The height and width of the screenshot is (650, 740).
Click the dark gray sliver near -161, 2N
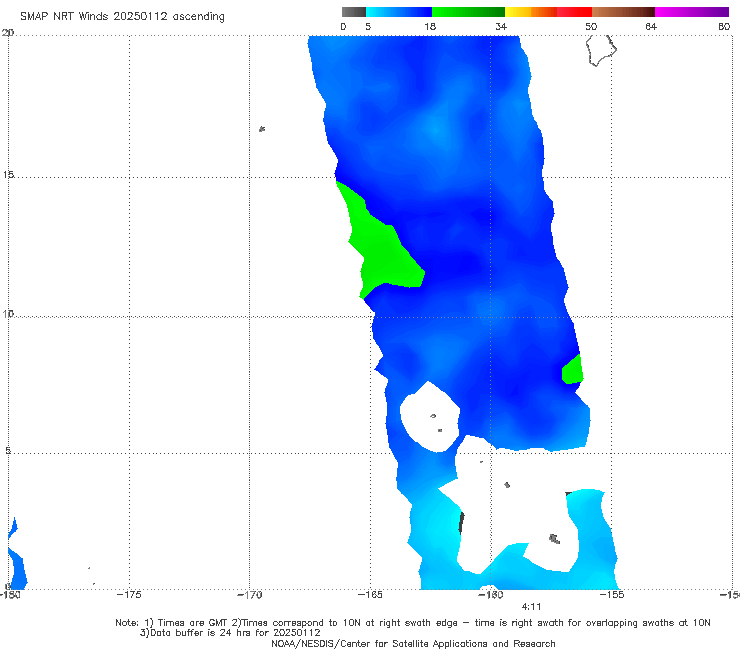pos(462,523)
